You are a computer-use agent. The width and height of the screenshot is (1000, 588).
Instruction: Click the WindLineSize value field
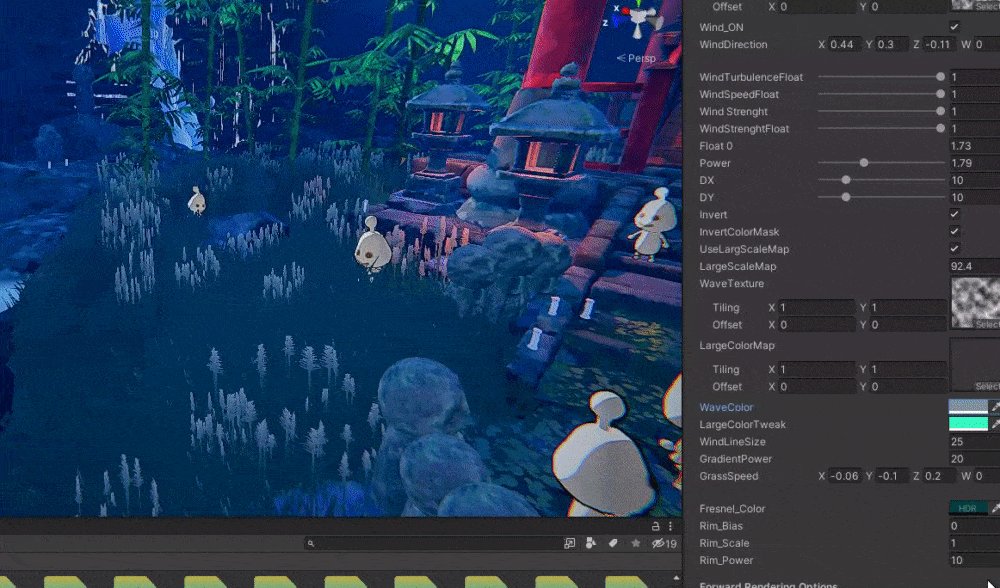tap(973, 442)
